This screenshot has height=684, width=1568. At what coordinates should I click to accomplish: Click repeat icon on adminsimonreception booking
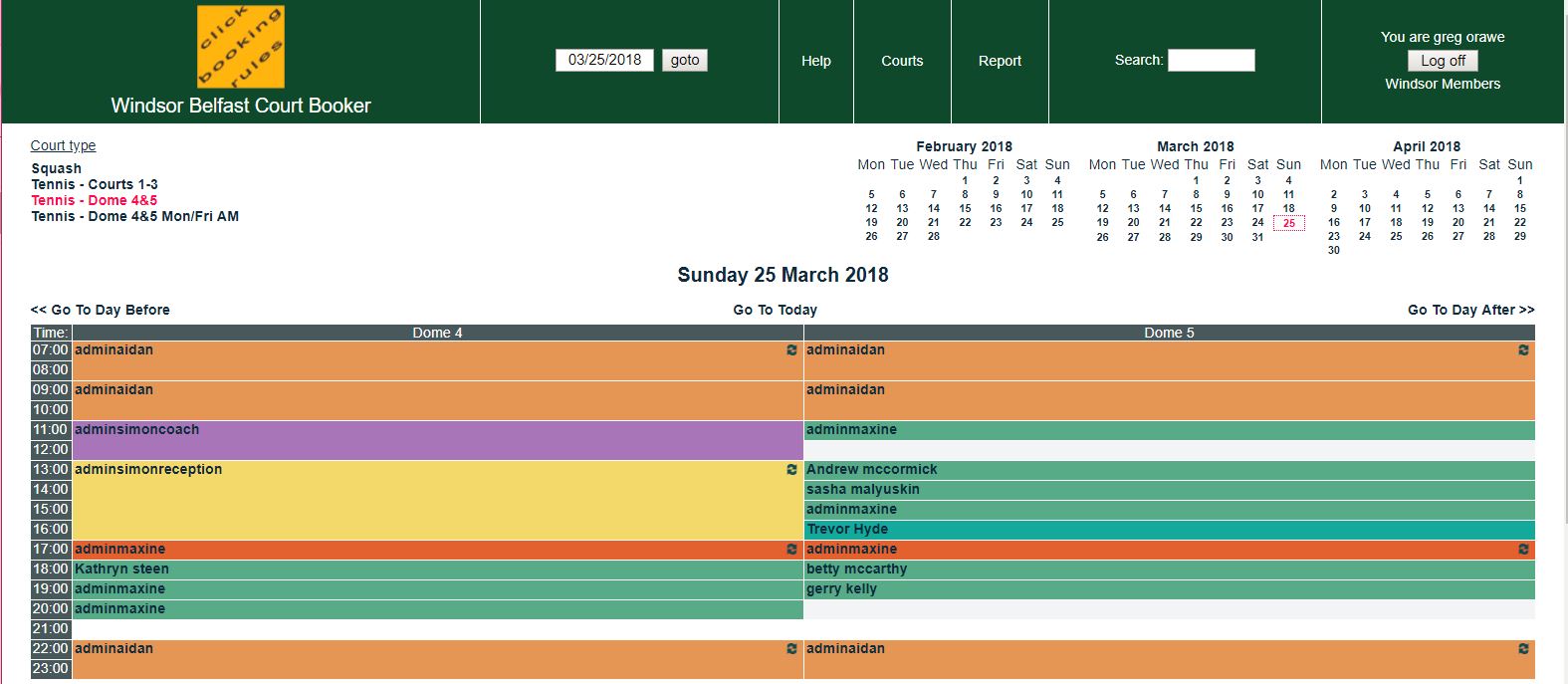point(791,470)
